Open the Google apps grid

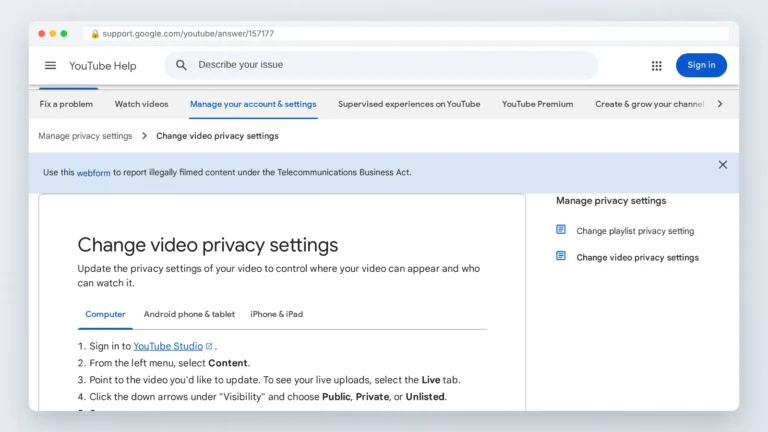click(x=656, y=66)
